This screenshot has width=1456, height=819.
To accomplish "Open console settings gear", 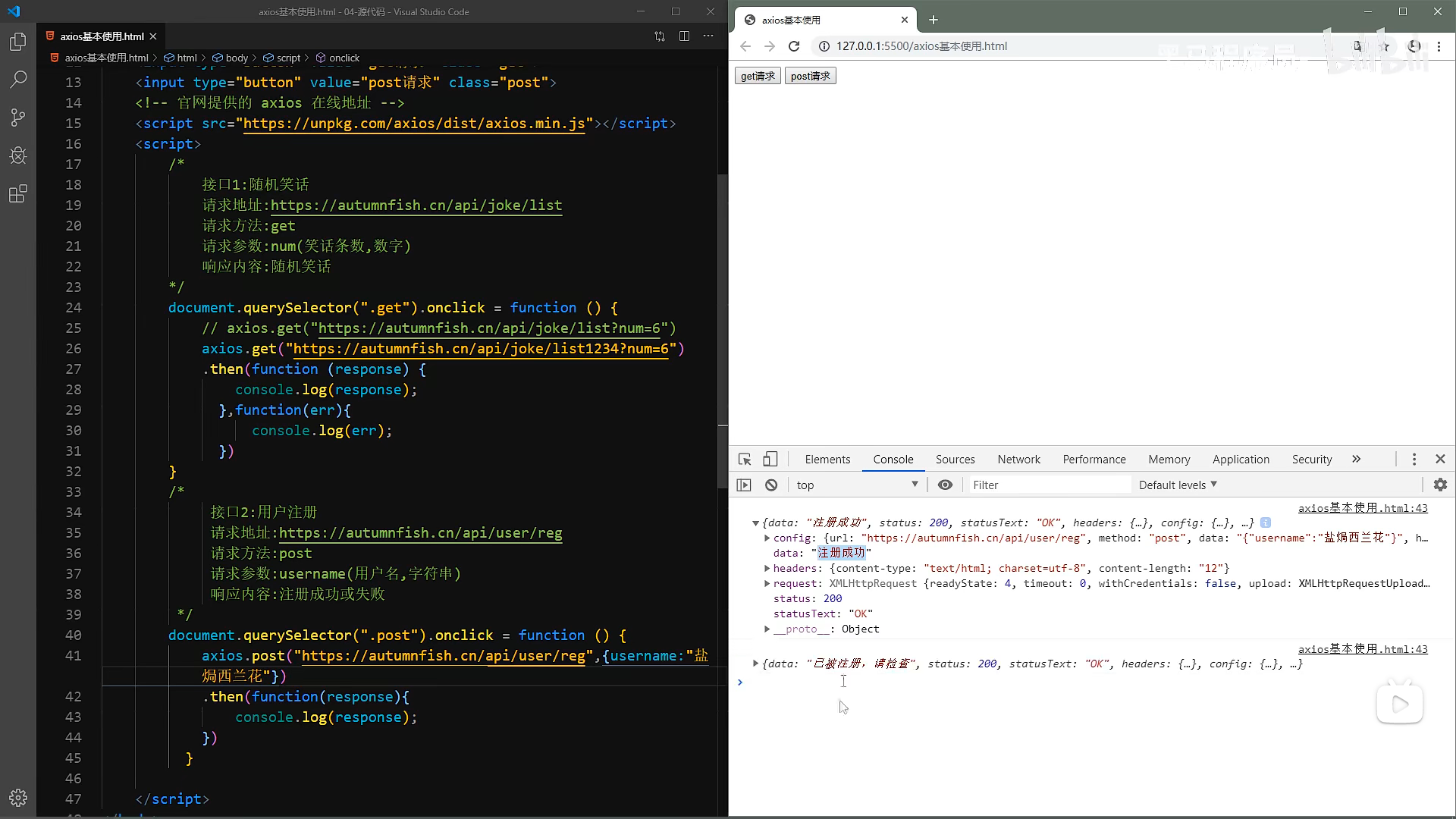I will pos(1440,485).
